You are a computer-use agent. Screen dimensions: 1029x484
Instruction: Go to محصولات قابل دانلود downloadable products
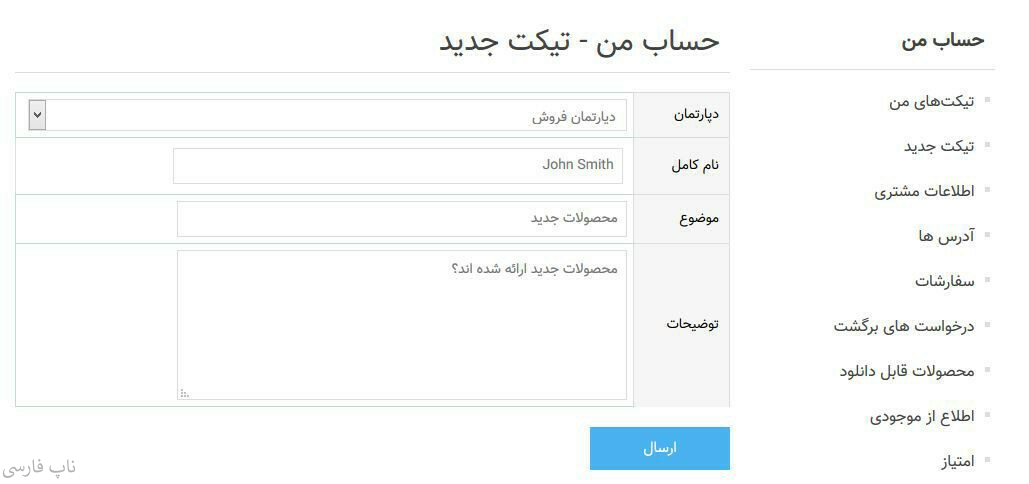coord(906,371)
